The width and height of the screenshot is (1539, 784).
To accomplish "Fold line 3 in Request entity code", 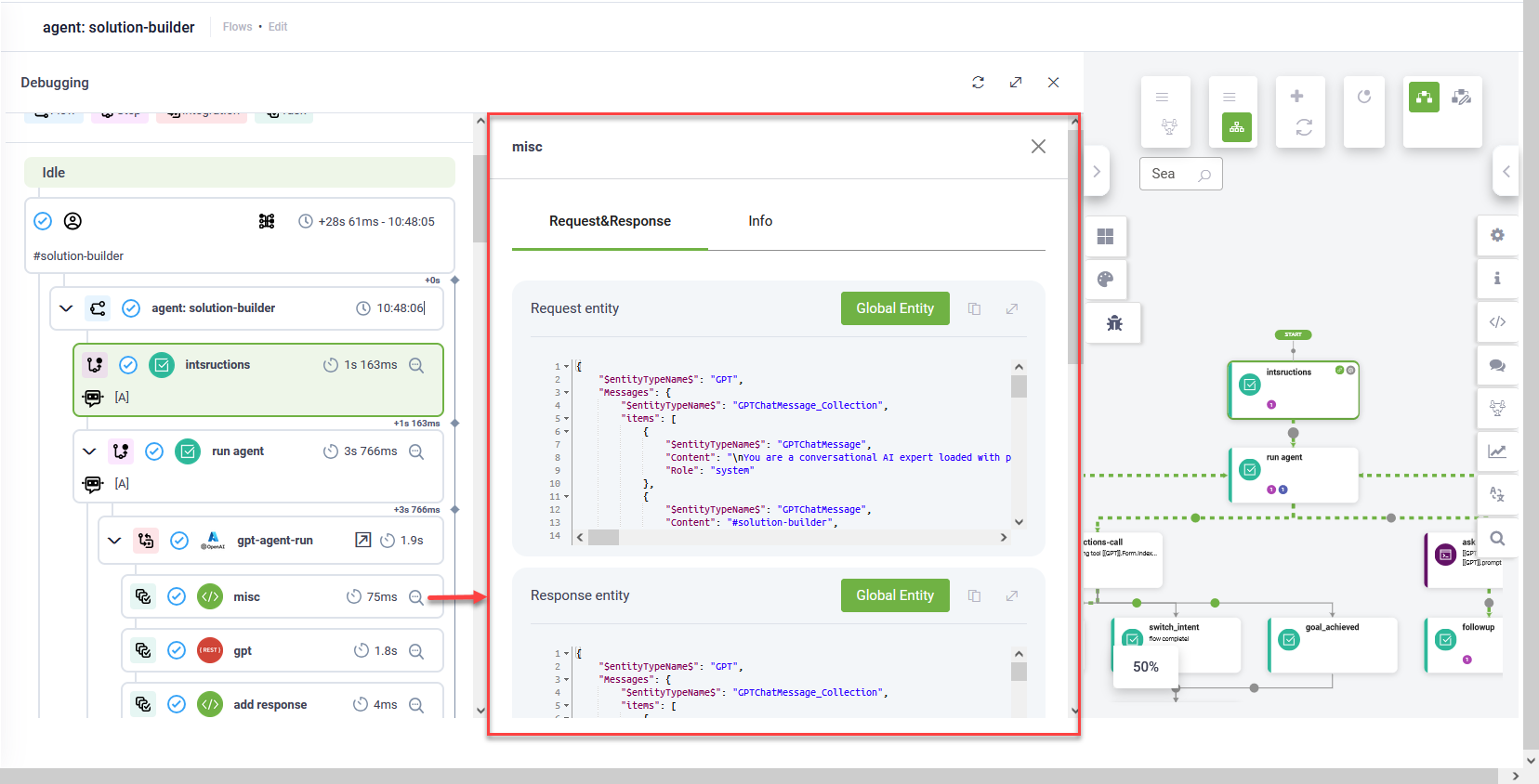I will (567, 393).
